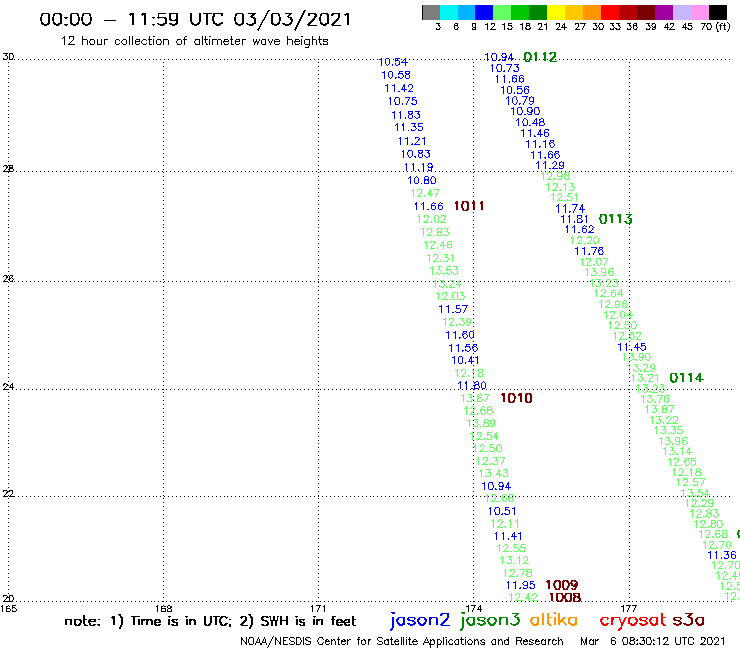740x650 pixels.
Task: Click the 13.43 wave height value
Action: [x=493, y=473]
